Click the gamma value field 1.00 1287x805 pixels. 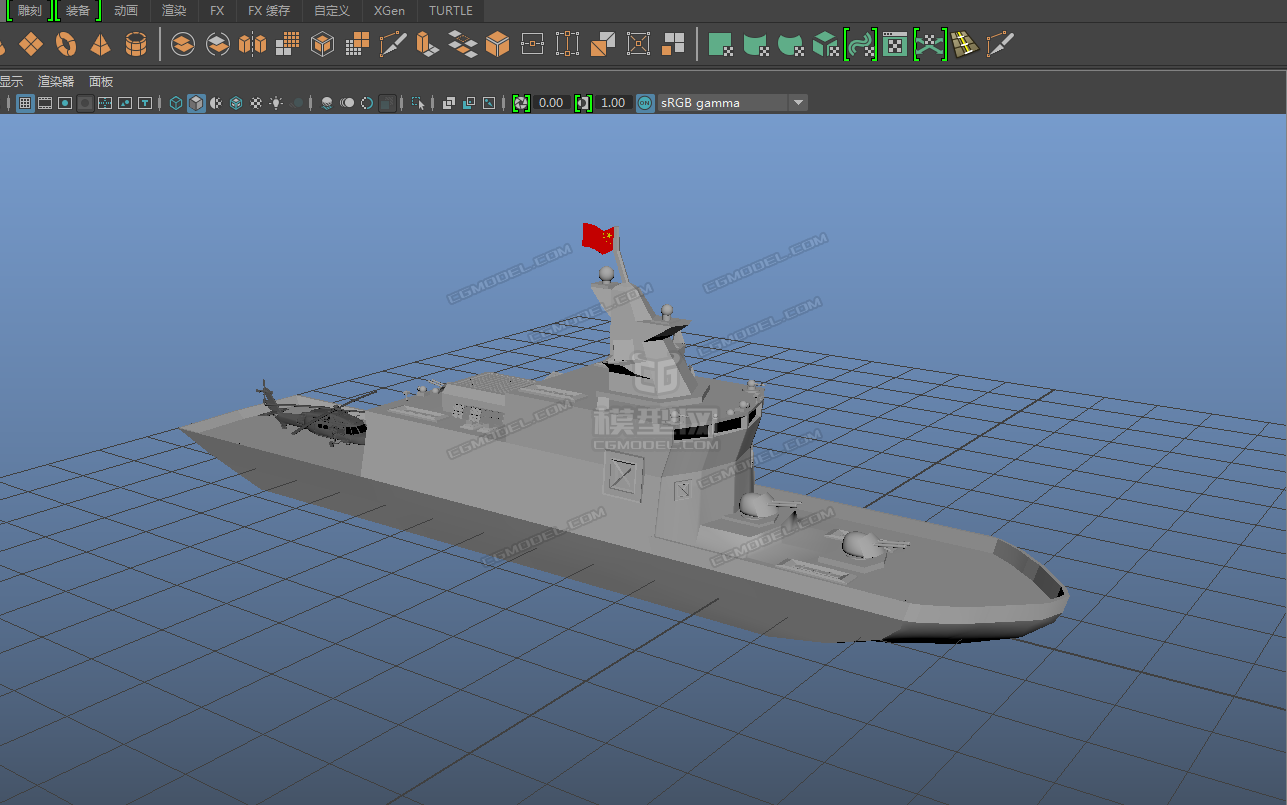[x=613, y=103]
